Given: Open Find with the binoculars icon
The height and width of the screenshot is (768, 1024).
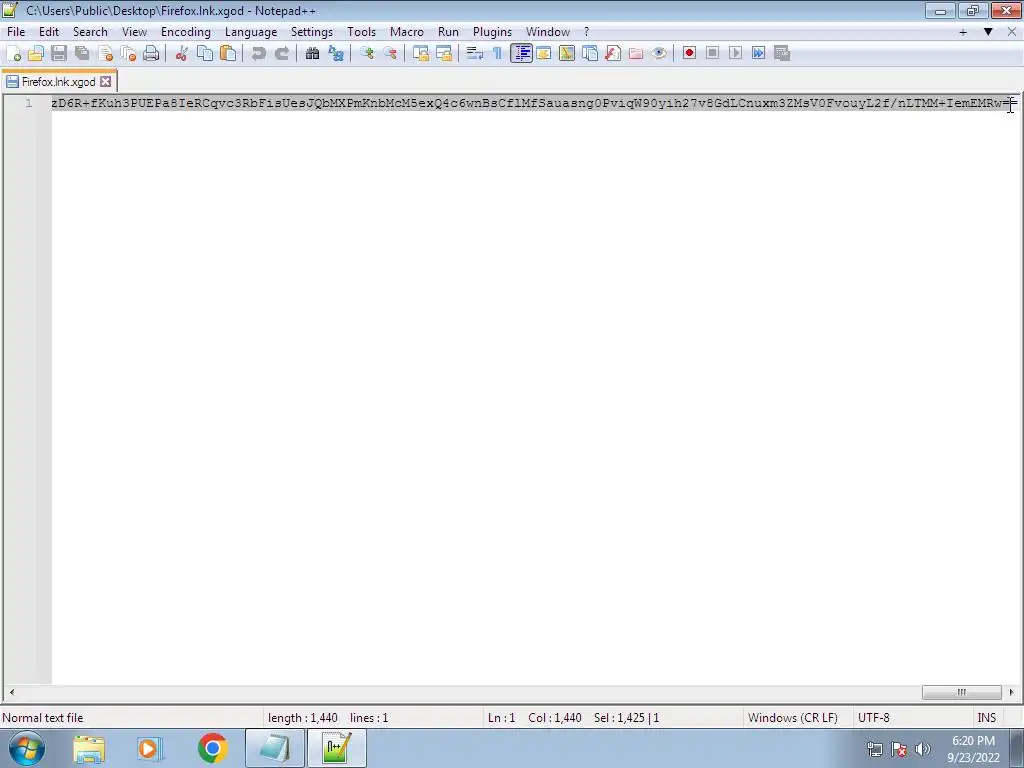Looking at the screenshot, I should 312,54.
